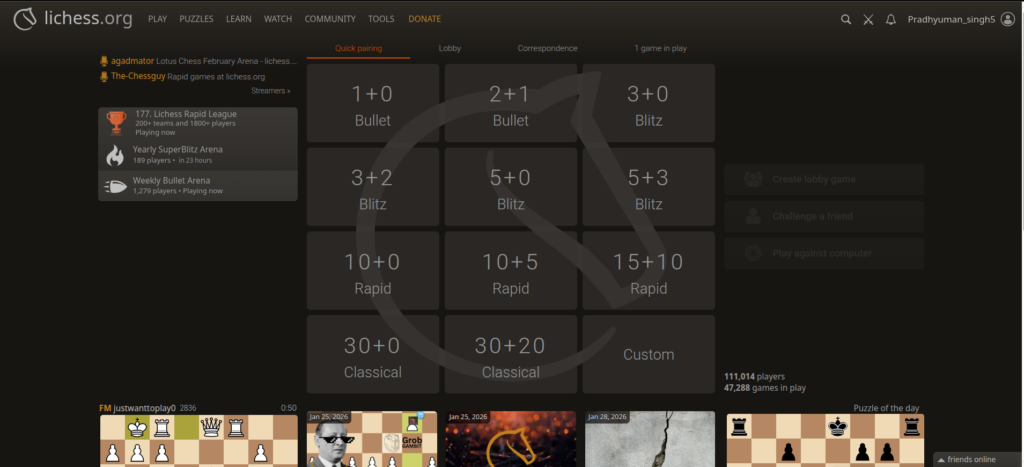This screenshot has width=1024, height=467.
Task: Switch to the Correspondence tab
Action: [x=547, y=48]
